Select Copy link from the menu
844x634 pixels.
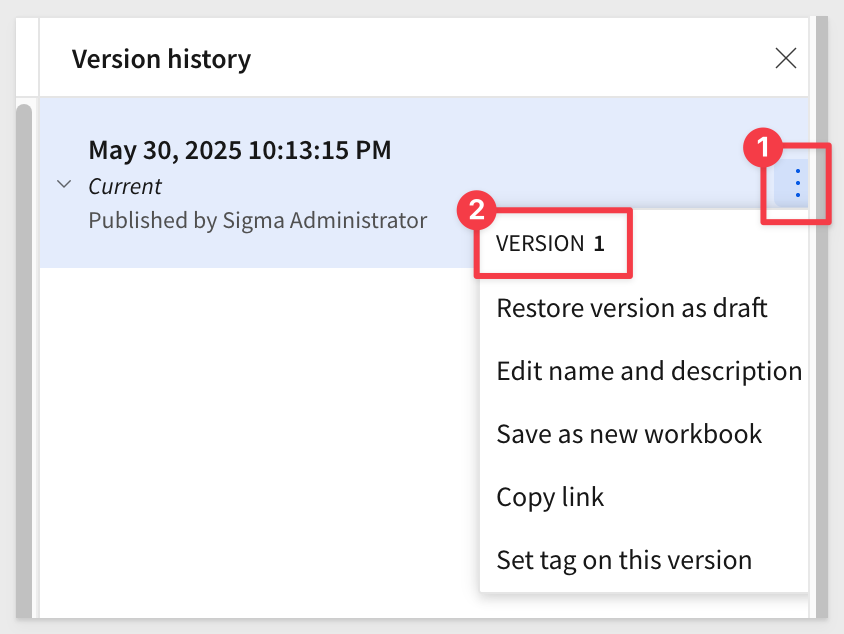pyautogui.click(x=550, y=497)
